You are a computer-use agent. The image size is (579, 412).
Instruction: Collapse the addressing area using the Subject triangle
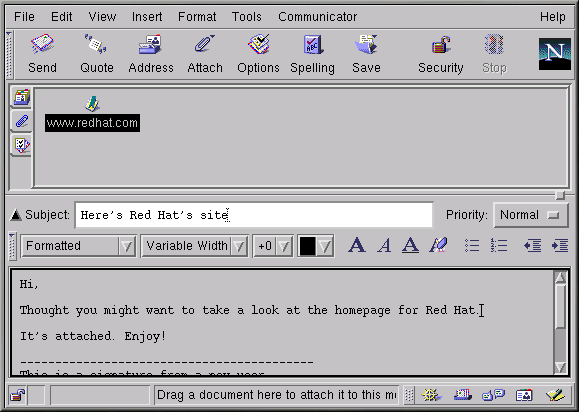pyautogui.click(x=16, y=214)
